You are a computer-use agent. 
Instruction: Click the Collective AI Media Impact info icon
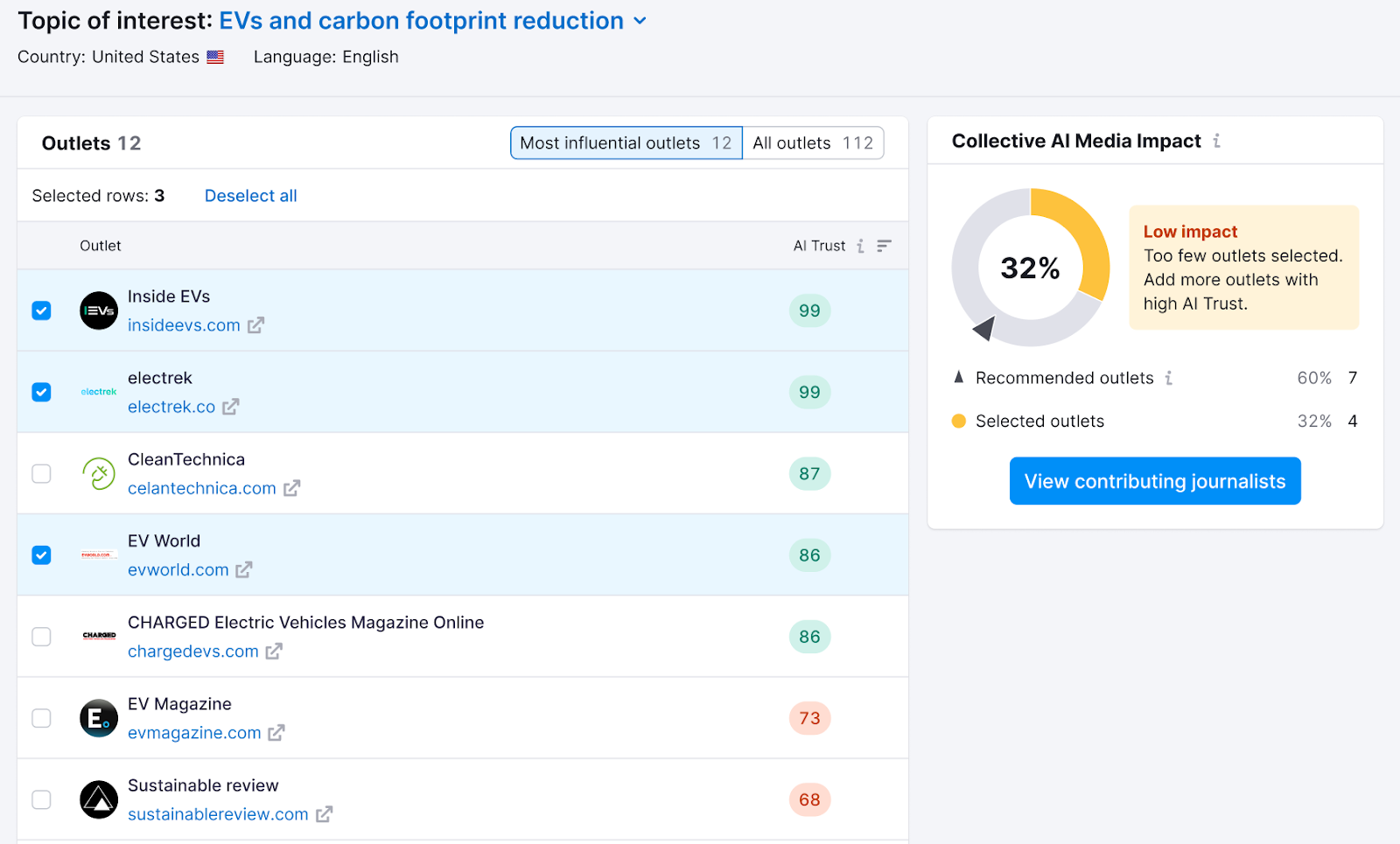tap(1216, 141)
